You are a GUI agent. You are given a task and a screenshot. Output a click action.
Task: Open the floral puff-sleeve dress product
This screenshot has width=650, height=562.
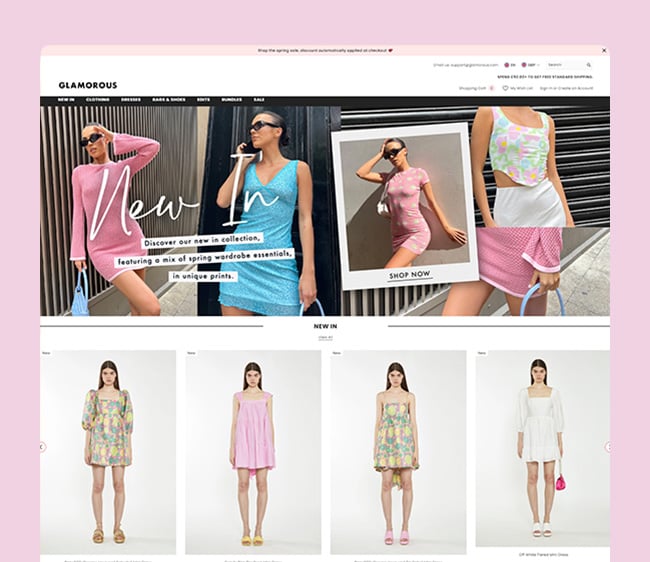[x=108, y=452]
